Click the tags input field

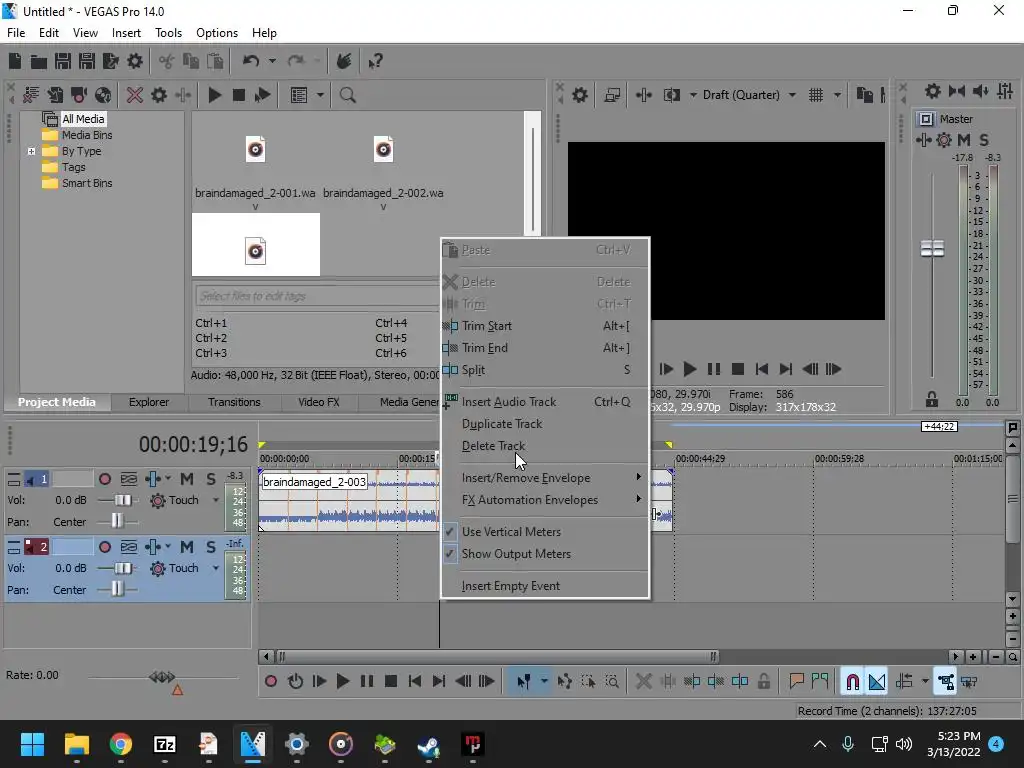click(316, 296)
